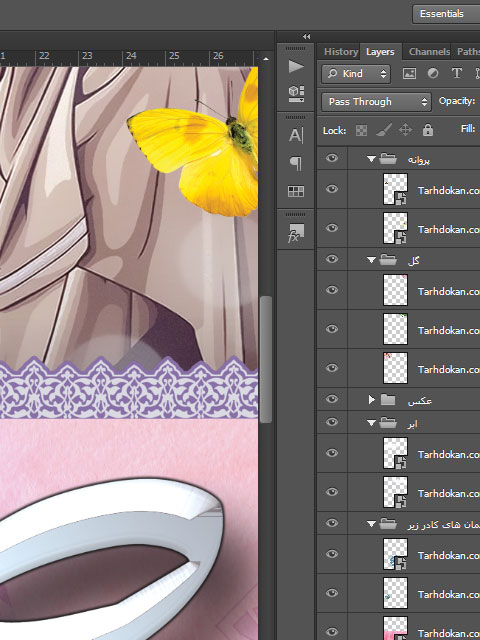The width and height of the screenshot is (480, 640).
Task: Click the third layer thumbnail in the گل group
Action: click(395, 368)
